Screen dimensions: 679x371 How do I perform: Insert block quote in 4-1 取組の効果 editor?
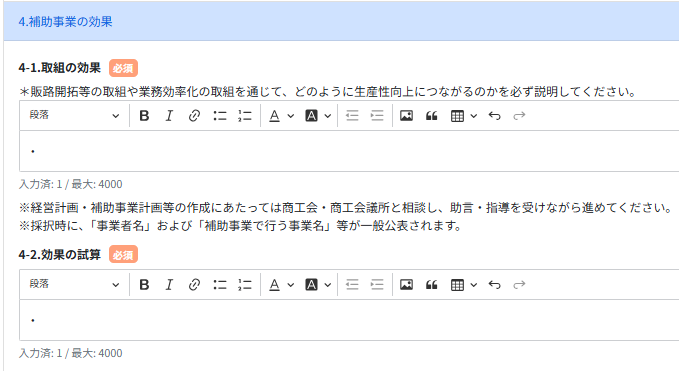tap(431, 116)
